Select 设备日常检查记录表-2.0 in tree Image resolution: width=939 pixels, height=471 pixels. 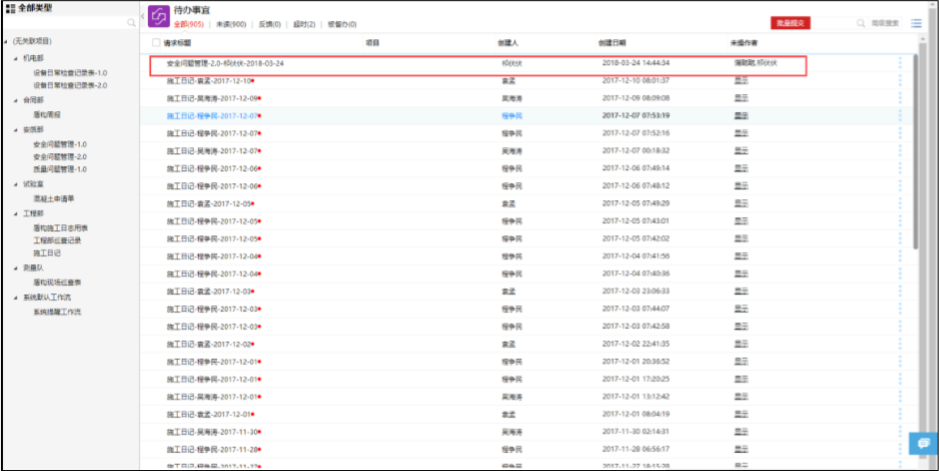point(70,86)
